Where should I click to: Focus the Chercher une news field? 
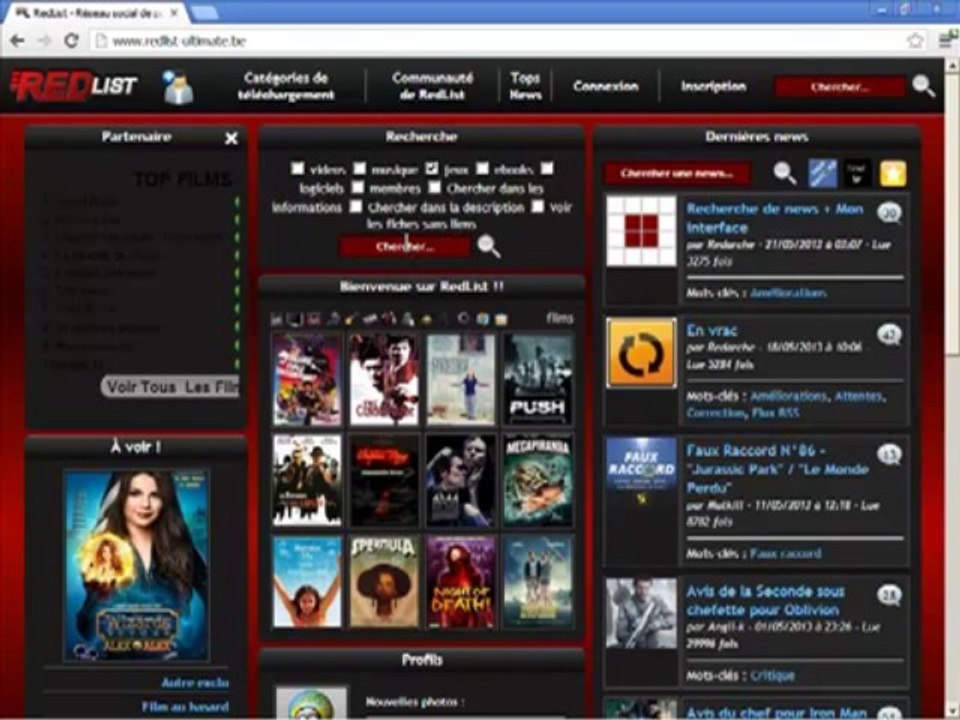677,173
